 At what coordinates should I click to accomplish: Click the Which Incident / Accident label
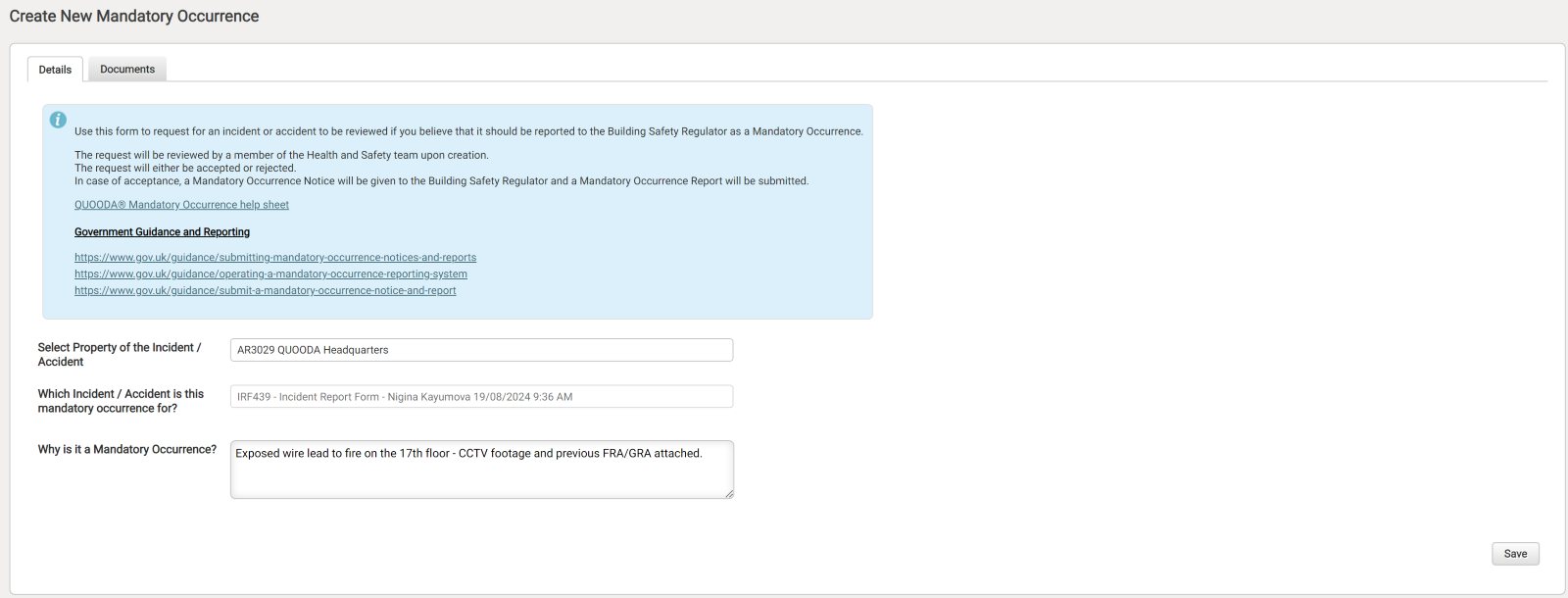click(121, 401)
